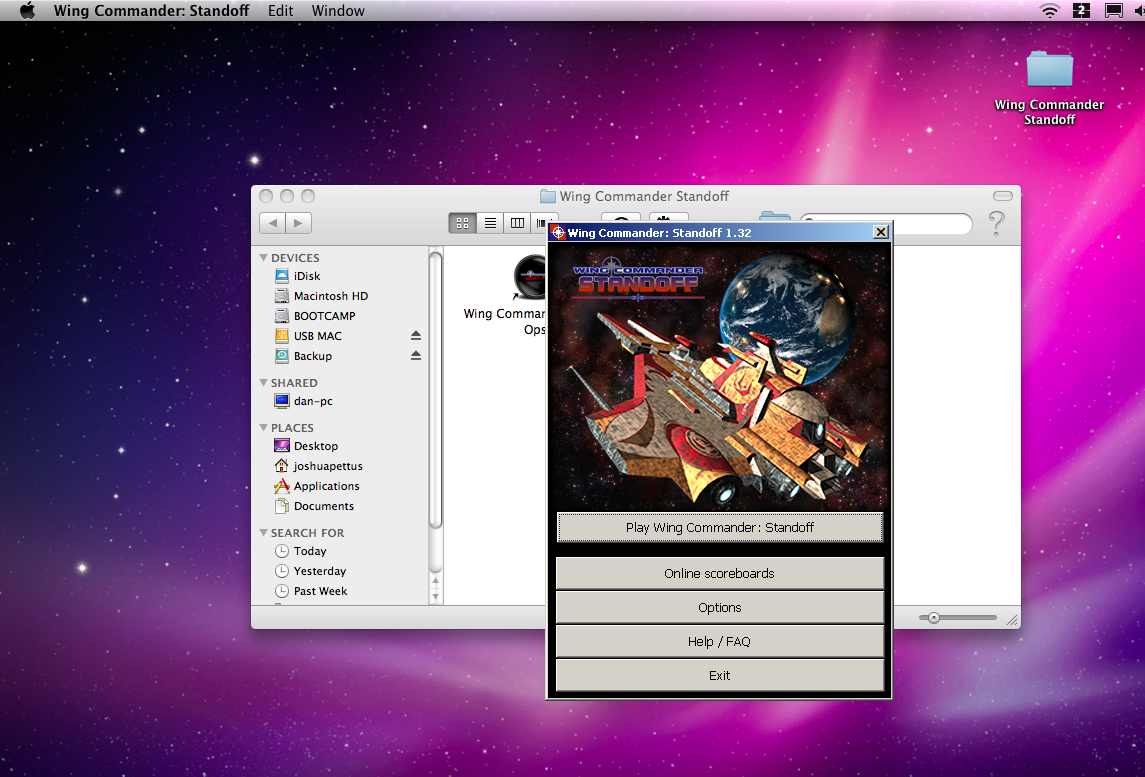Toggle the Finder toolbar pill button
The height and width of the screenshot is (777, 1145).
click(x=1002, y=196)
